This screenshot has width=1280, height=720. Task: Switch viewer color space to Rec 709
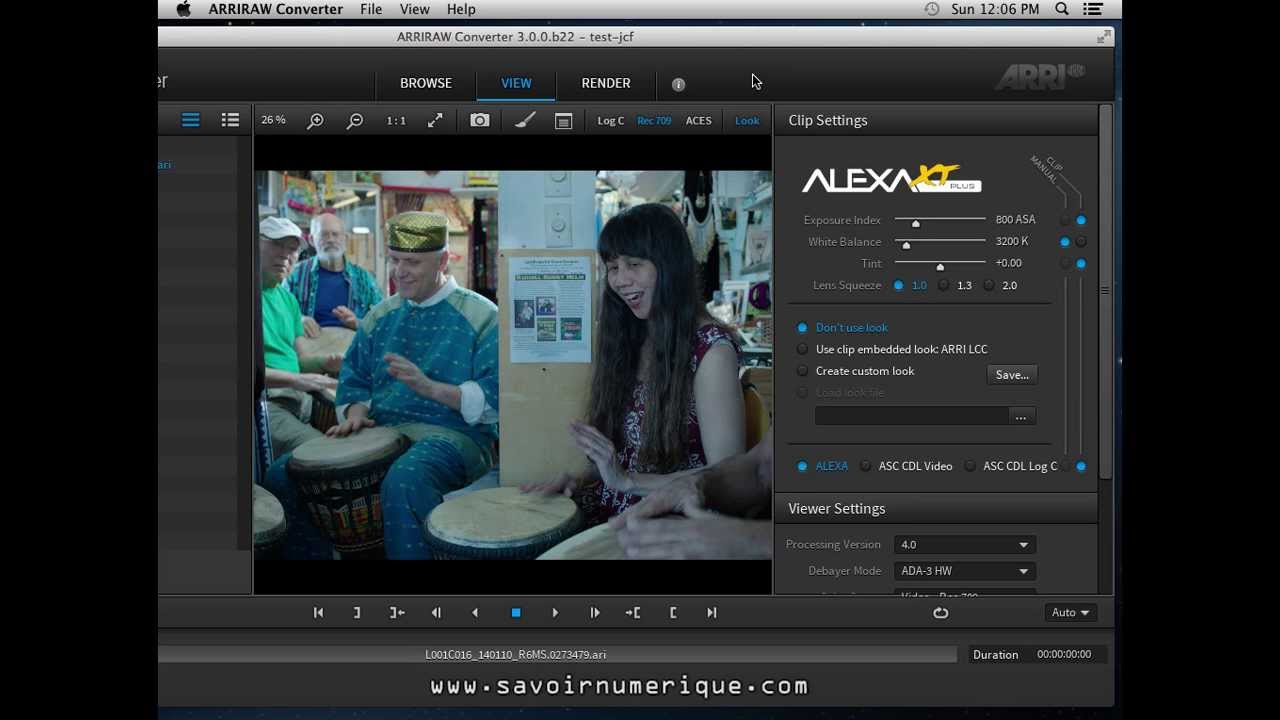click(654, 121)
